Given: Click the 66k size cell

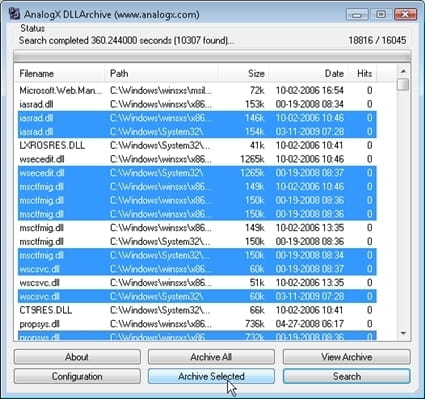Looking at the screenshot, I should click(x=257, y=310).
